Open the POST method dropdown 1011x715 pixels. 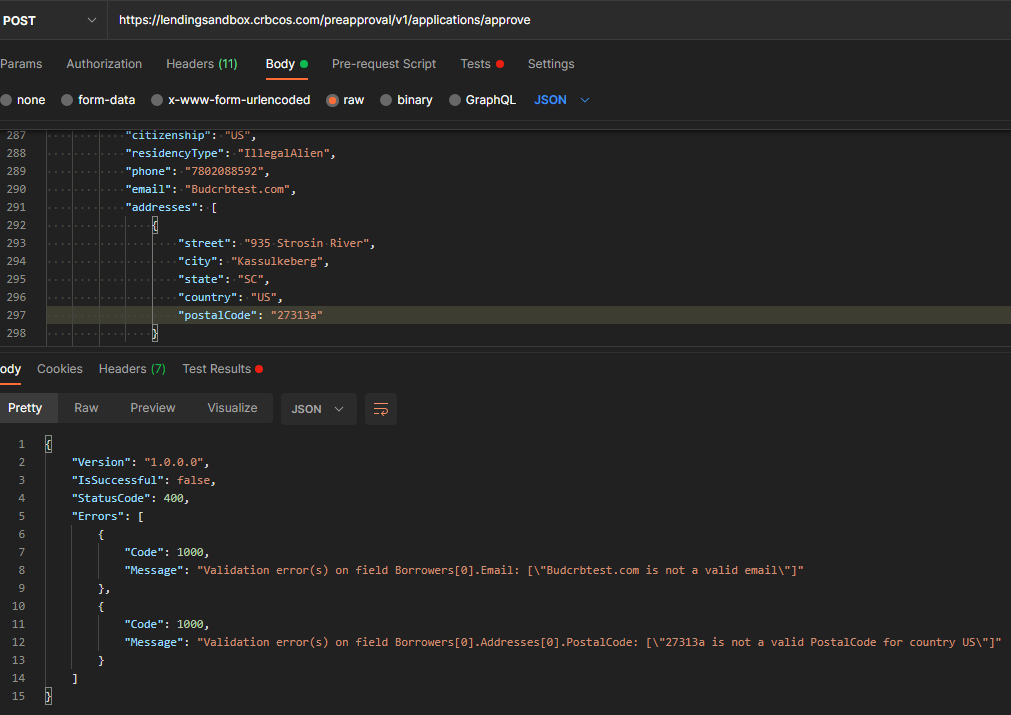click(50, 20)
